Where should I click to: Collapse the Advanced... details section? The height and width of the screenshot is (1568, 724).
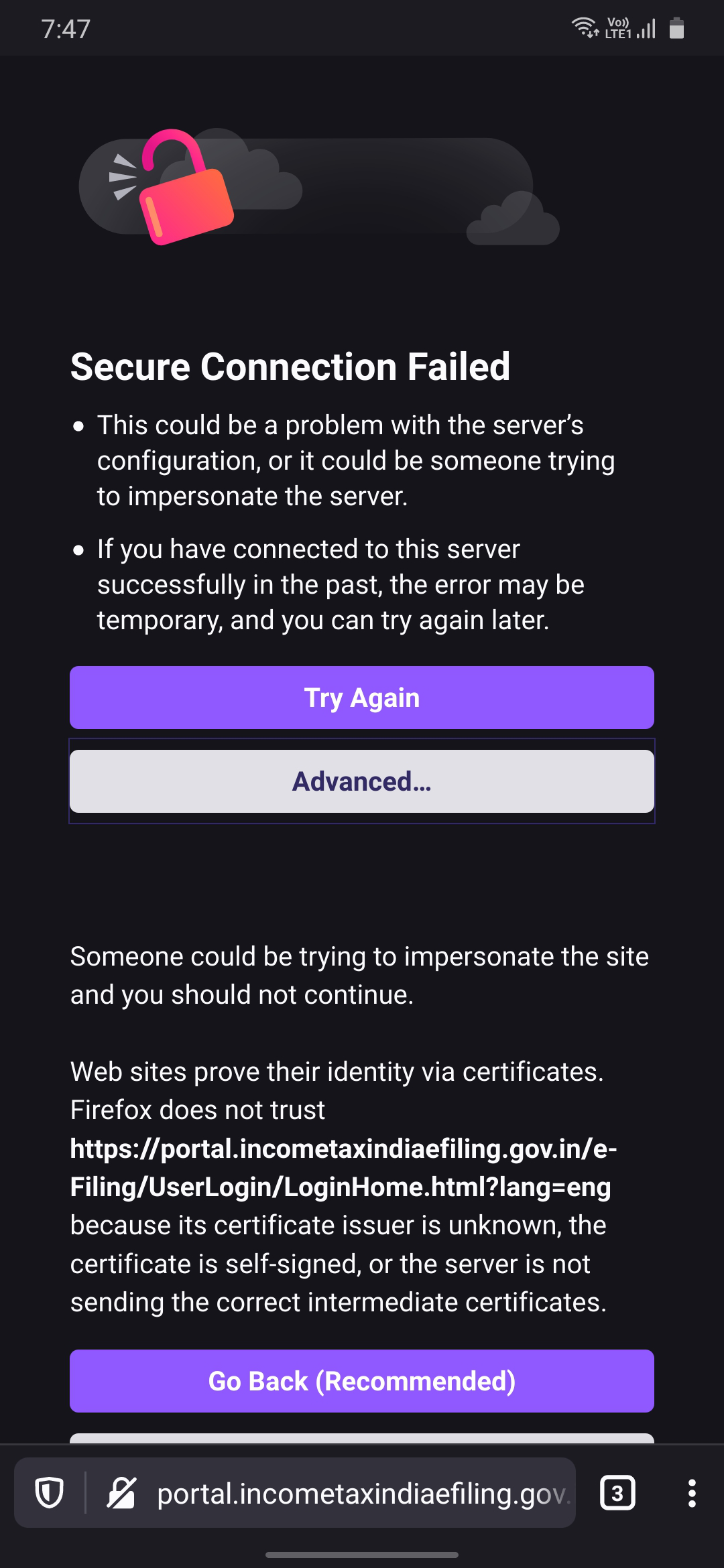[362, 781]
